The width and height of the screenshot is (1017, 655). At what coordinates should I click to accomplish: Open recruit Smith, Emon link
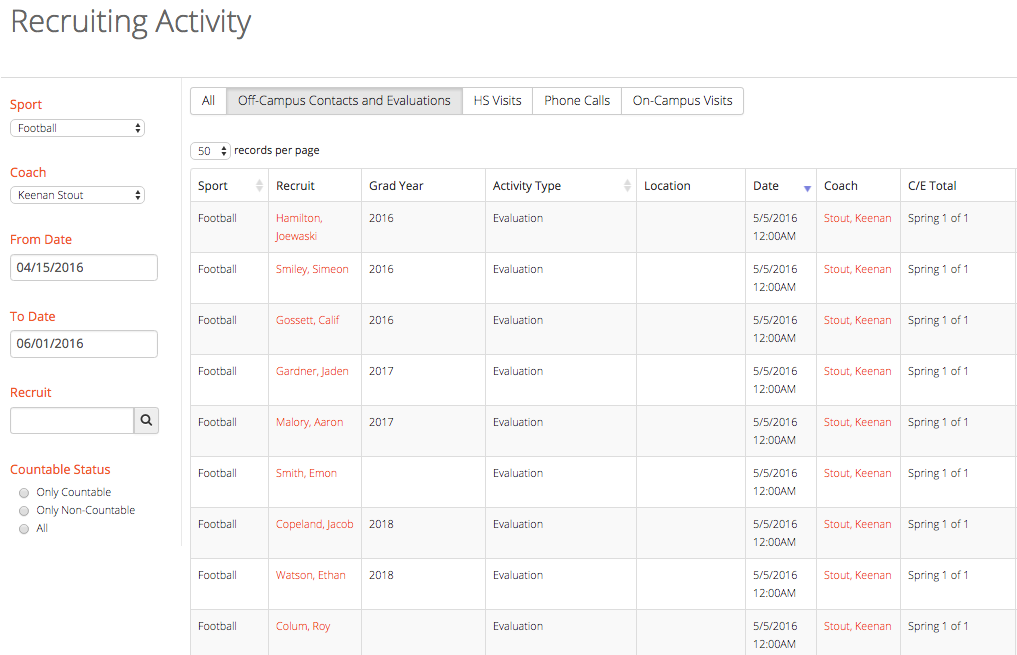[306, 473]
